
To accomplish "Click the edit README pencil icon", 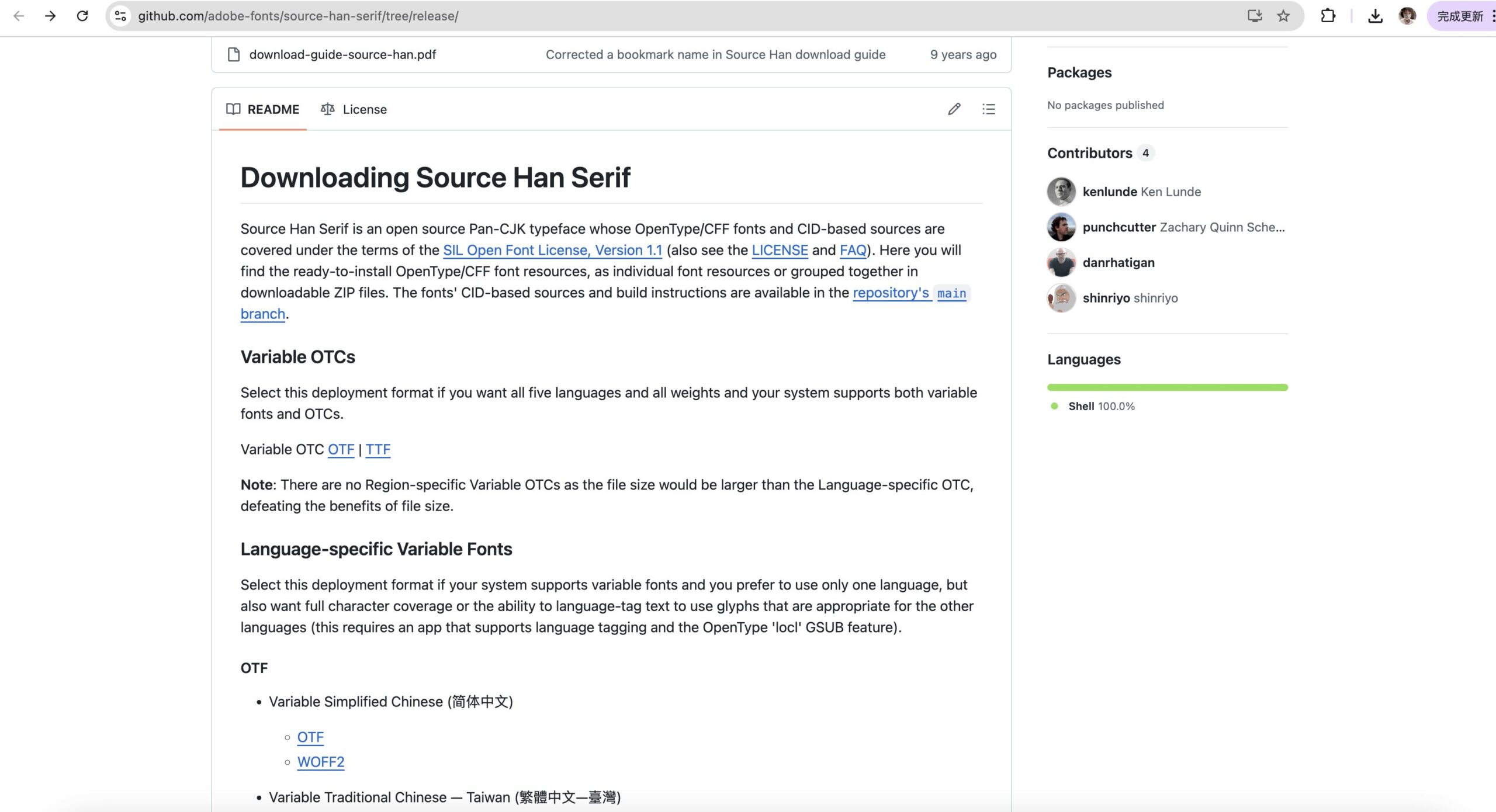I will [954, 109].
